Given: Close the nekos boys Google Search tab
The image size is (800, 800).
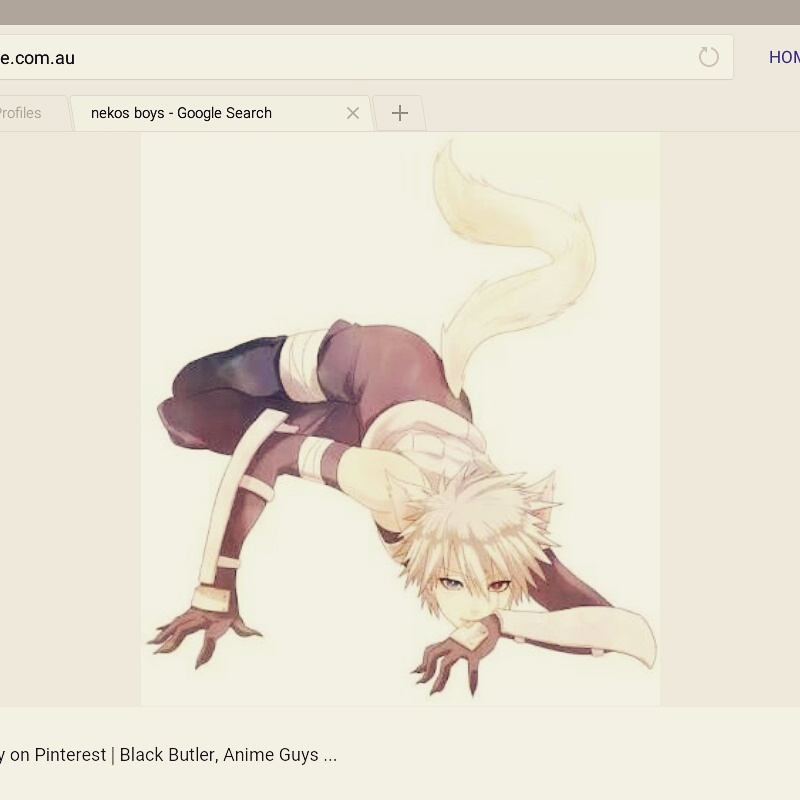Looking at the screenshot, I should (353, 113).
